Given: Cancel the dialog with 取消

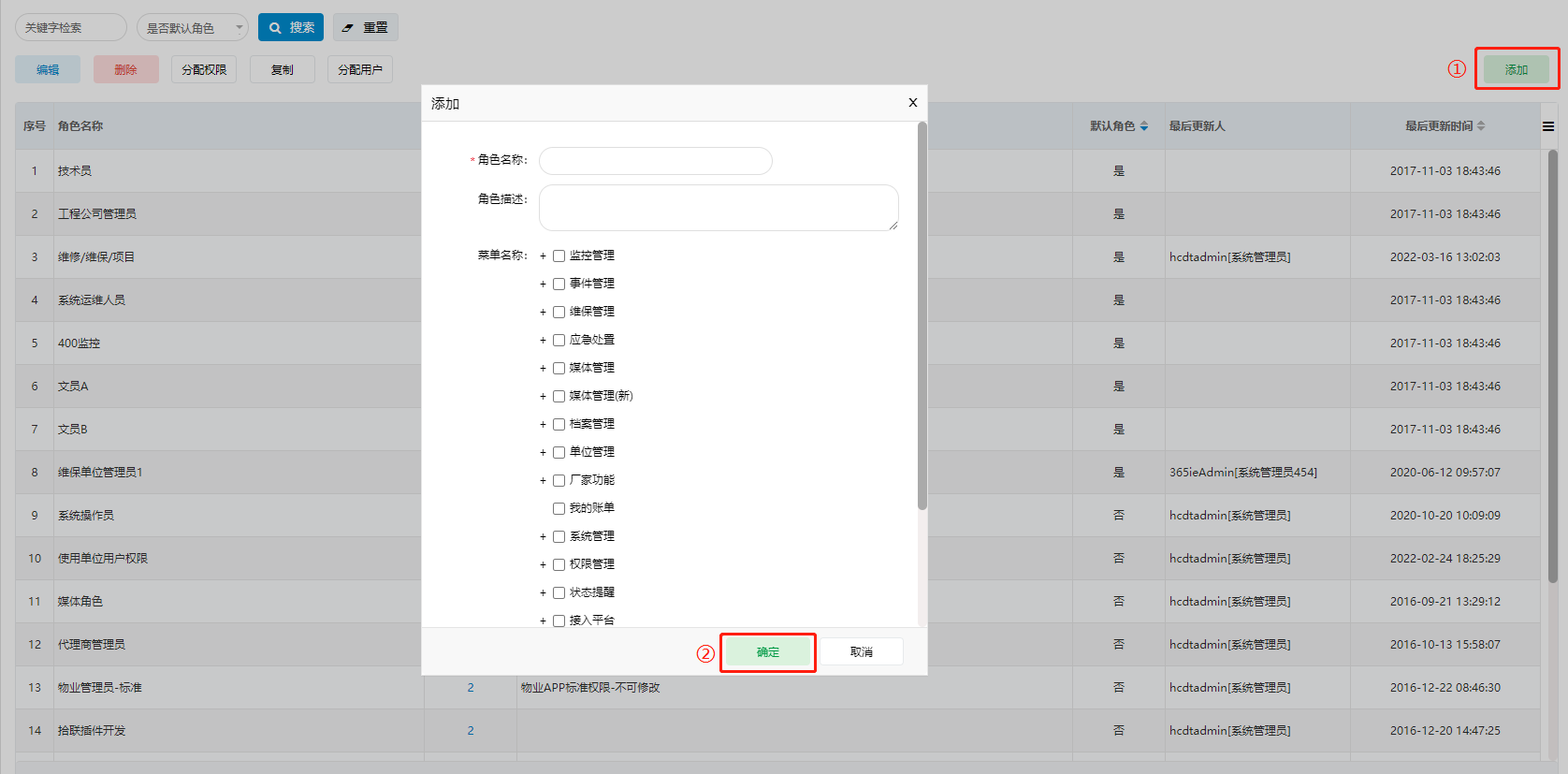Looking at the screenshot, I should pos(862,652).
